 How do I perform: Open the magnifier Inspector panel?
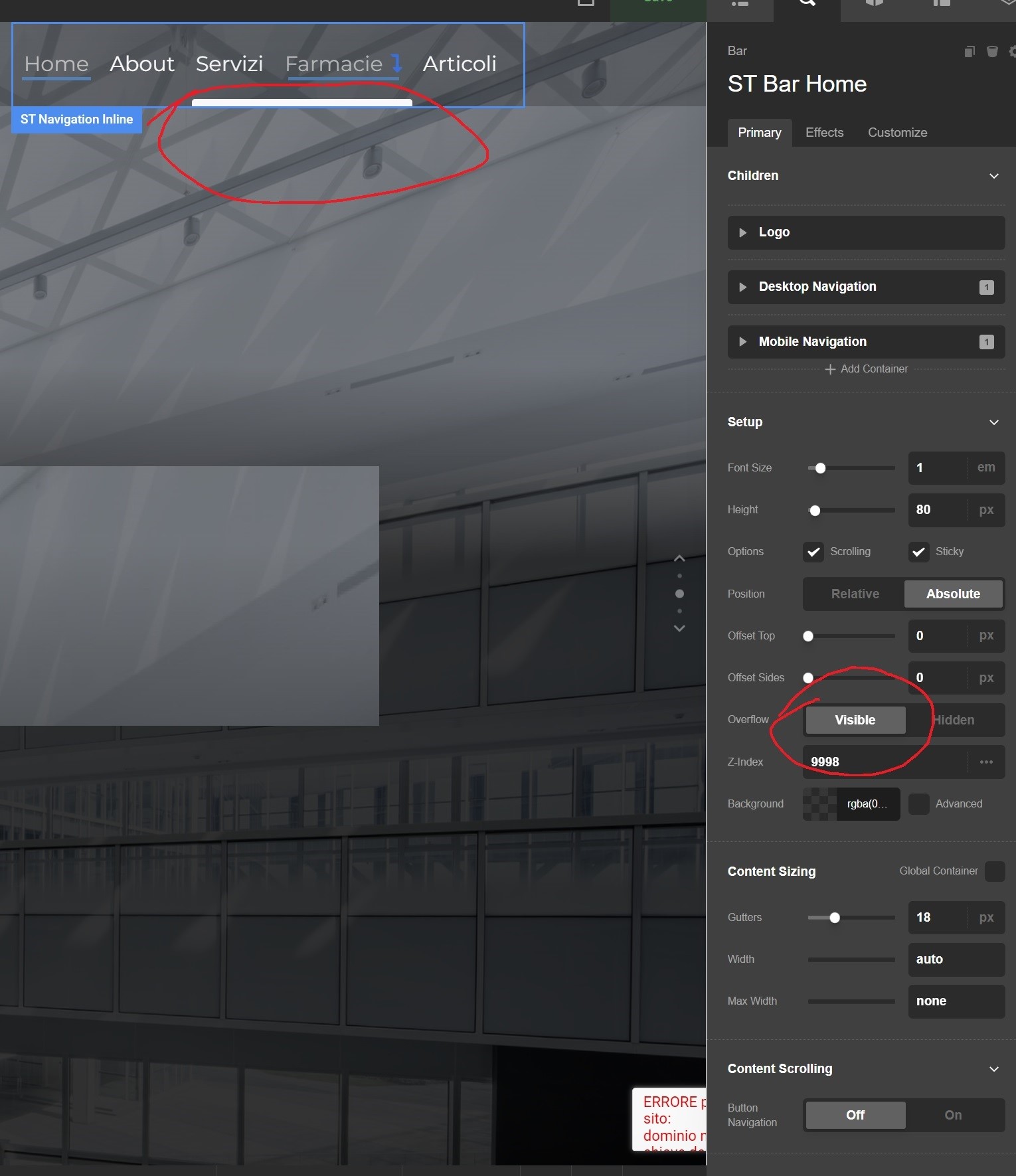[x=807, y=3]
